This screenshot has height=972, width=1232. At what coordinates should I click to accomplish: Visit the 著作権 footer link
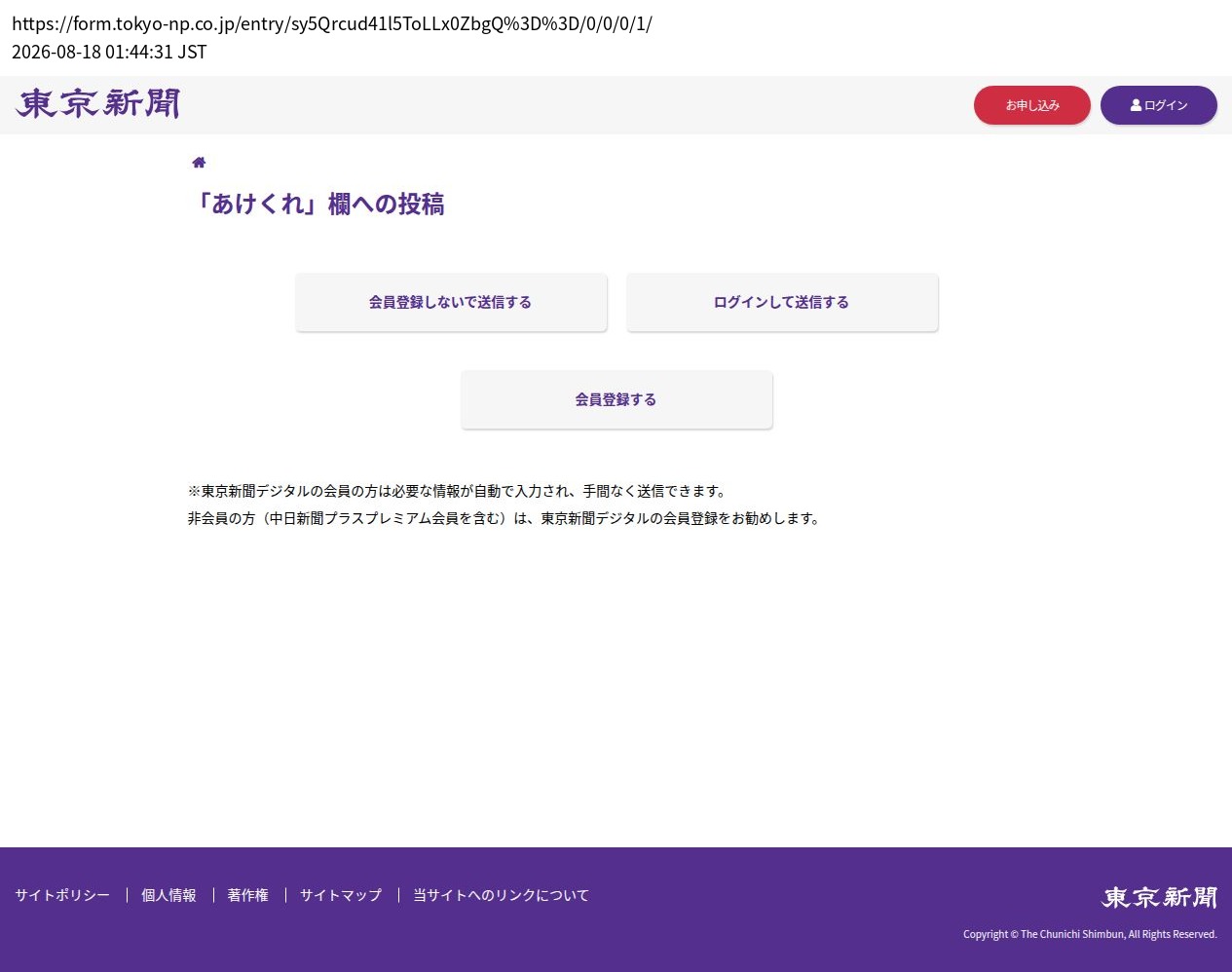pos(247,895)
